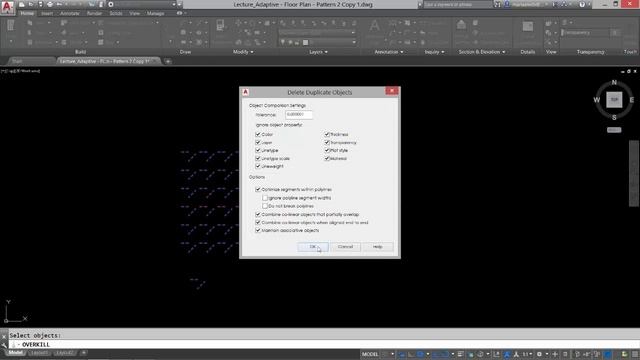The width and height of the screenshot is (640, 360).
Task: Click the N compass letter on ViewCube
Action: coord(614,82)
